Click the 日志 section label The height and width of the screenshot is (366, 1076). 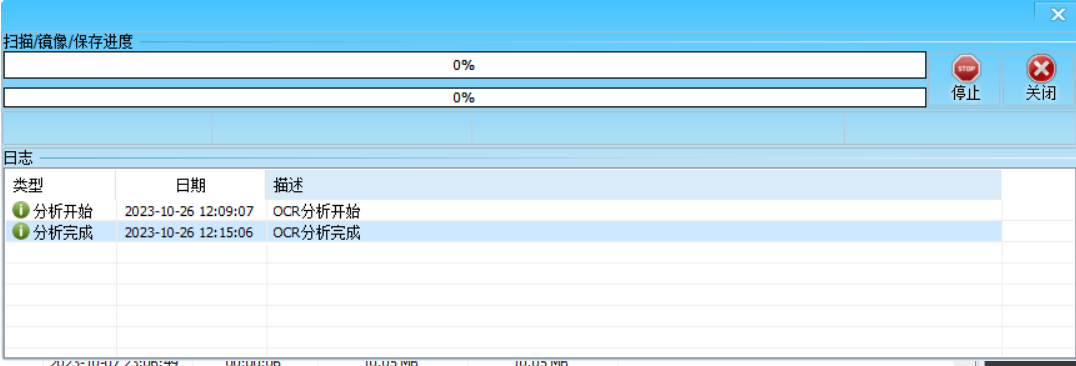tap(18, 158)
